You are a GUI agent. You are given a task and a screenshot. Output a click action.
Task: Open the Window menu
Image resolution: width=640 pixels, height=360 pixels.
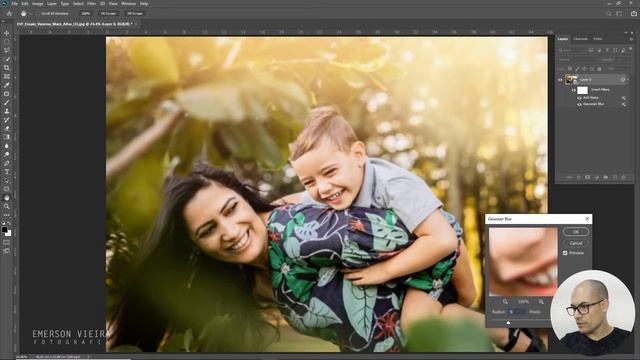click(128, 4)
